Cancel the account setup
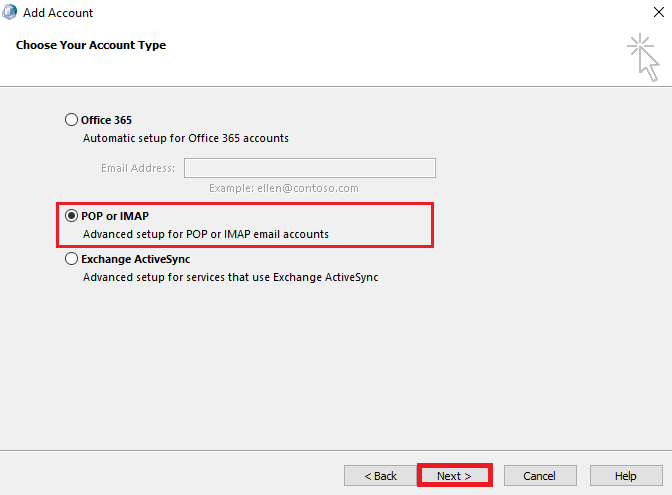672x495 pixels. pyautogui.click(x=540, y=476)
